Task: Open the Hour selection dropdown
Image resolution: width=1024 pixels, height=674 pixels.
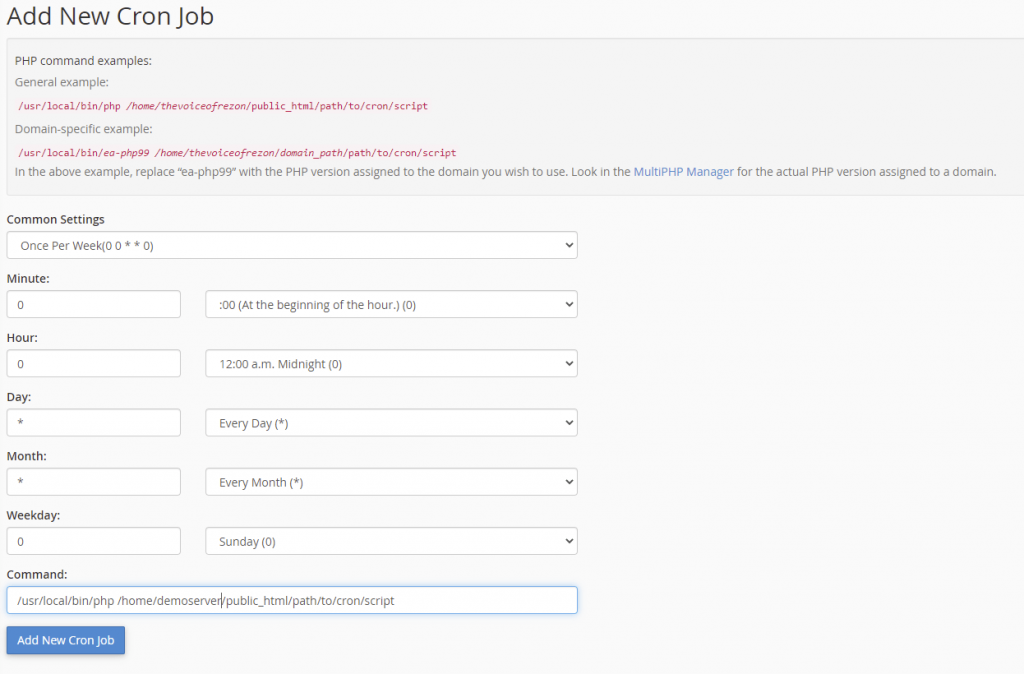Action: 390,363
